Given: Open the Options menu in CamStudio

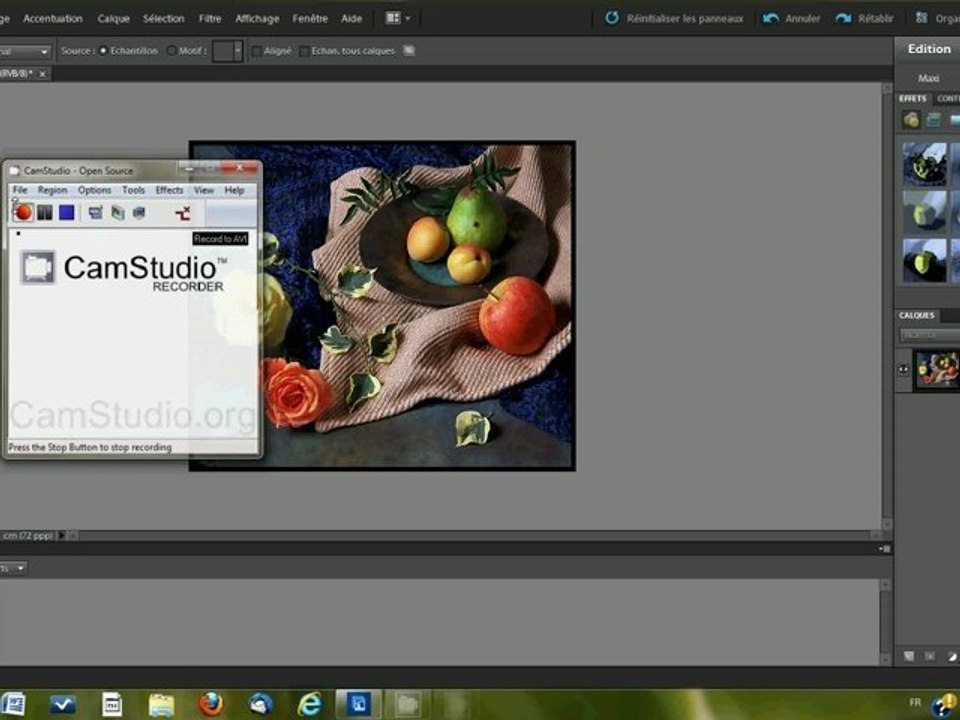Looking at the screenshot, I should [94, 190].
